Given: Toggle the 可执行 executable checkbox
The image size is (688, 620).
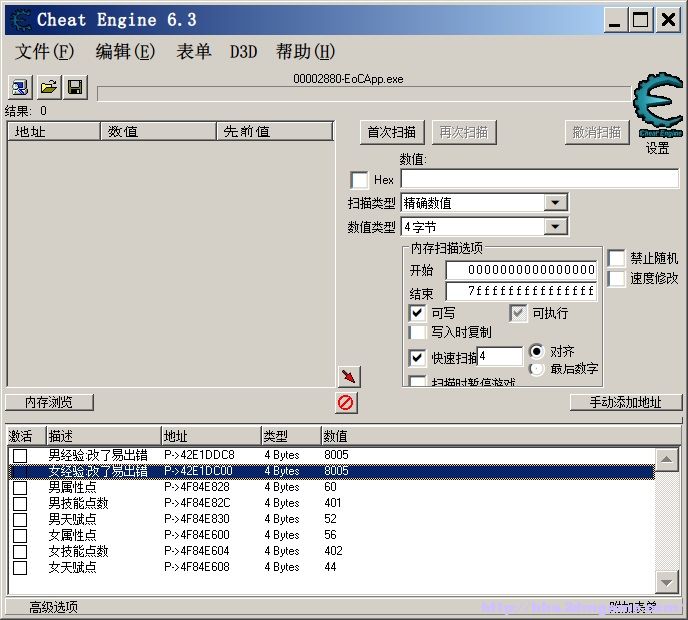Looking at the screenshot, I should [x=518, y=313].
